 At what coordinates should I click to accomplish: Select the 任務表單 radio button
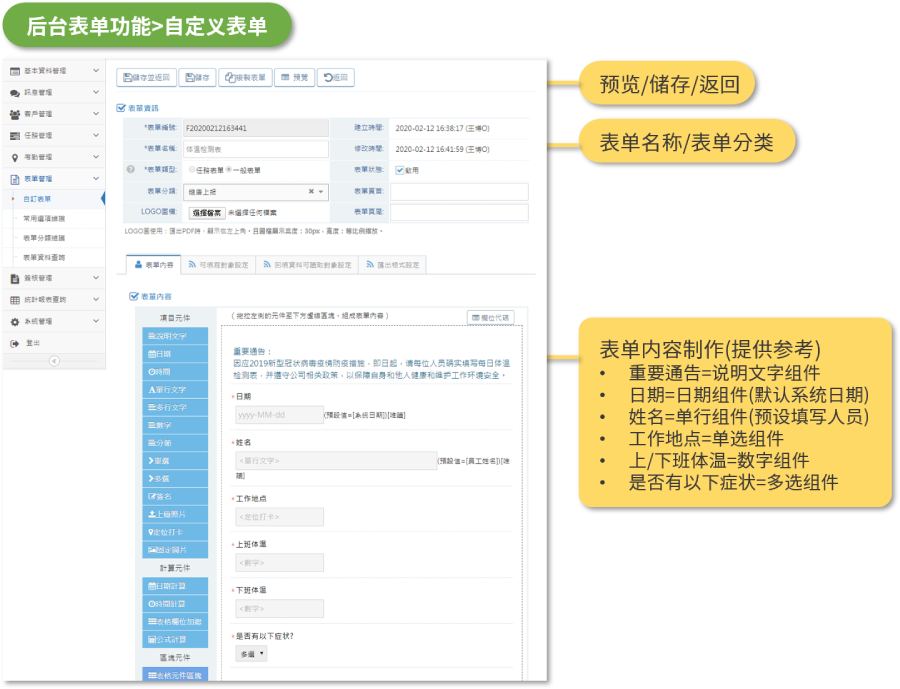coord(191,171)
